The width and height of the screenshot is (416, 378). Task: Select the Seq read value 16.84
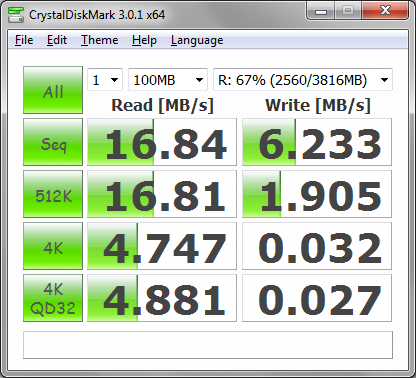coord(162,142)
